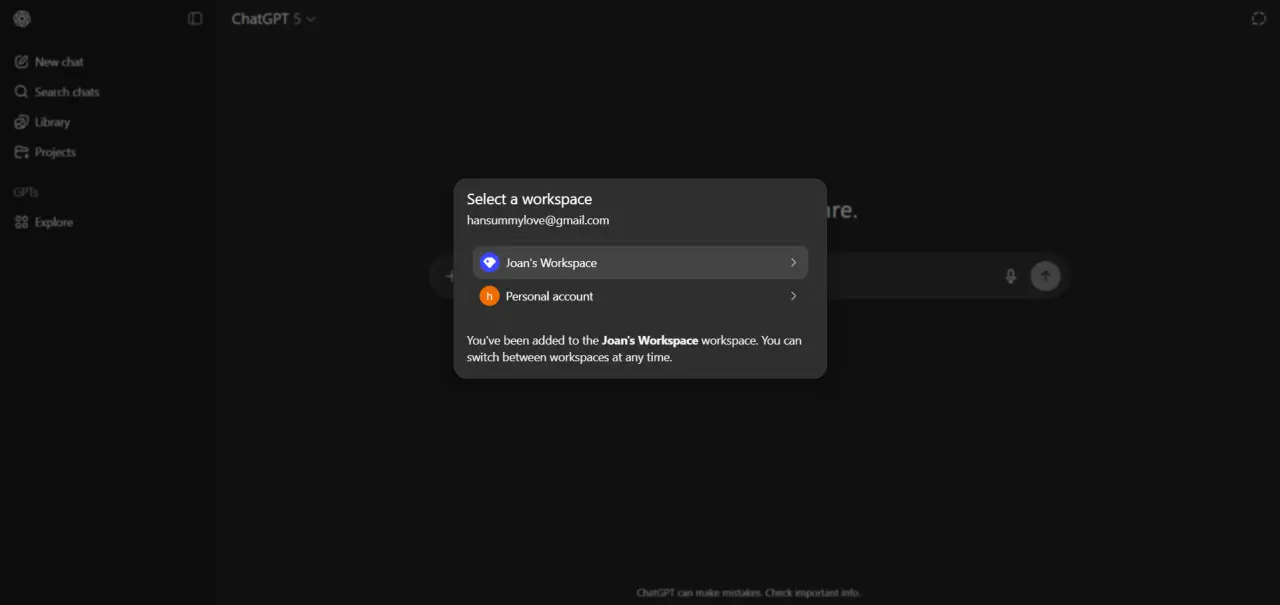Click the New chat pencil icon

[21, 62]
